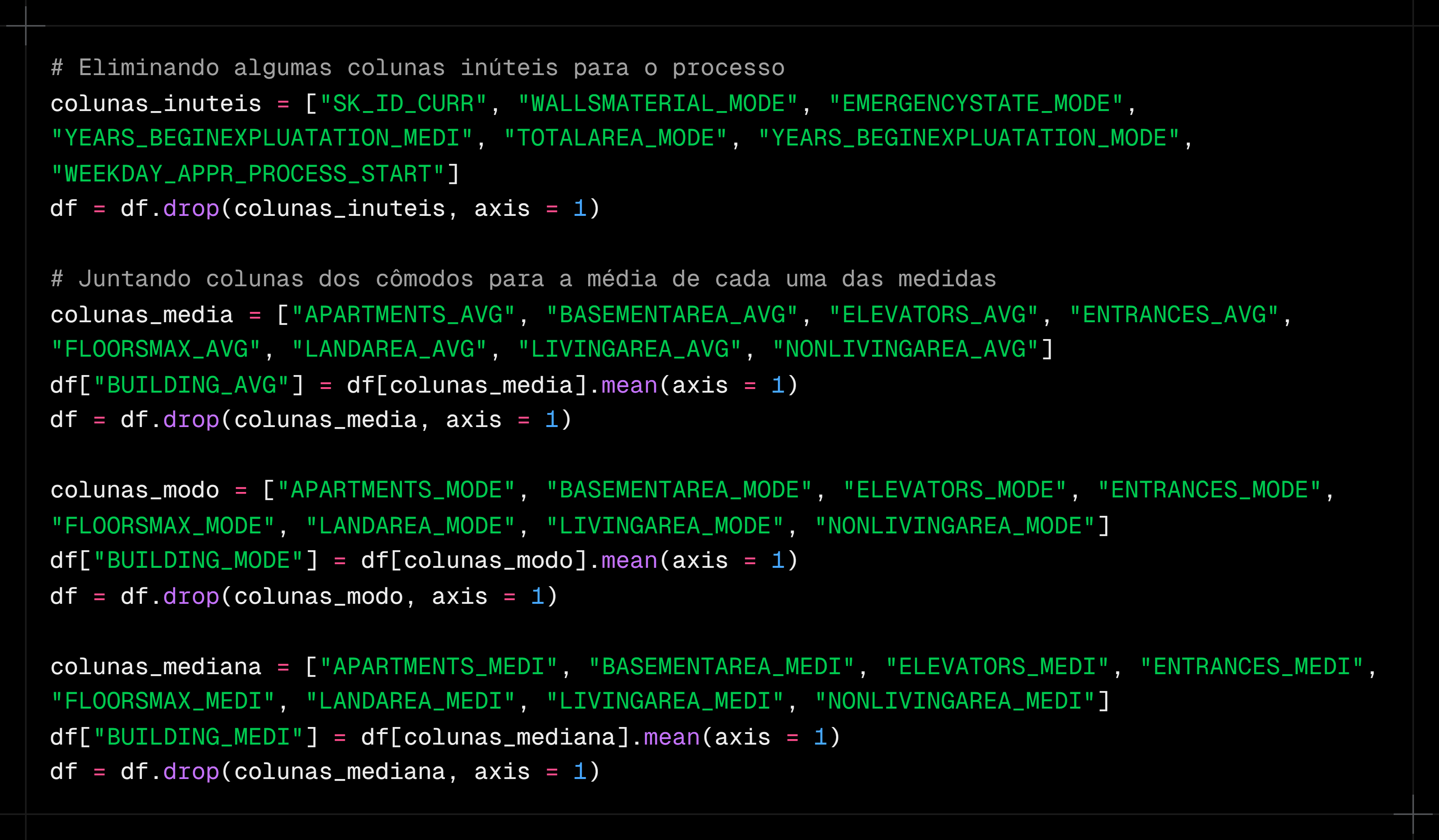Click the string "LANDAREA_MEDI"
Viewport: 1439px width, 840px height.
[x=411, y=701]
